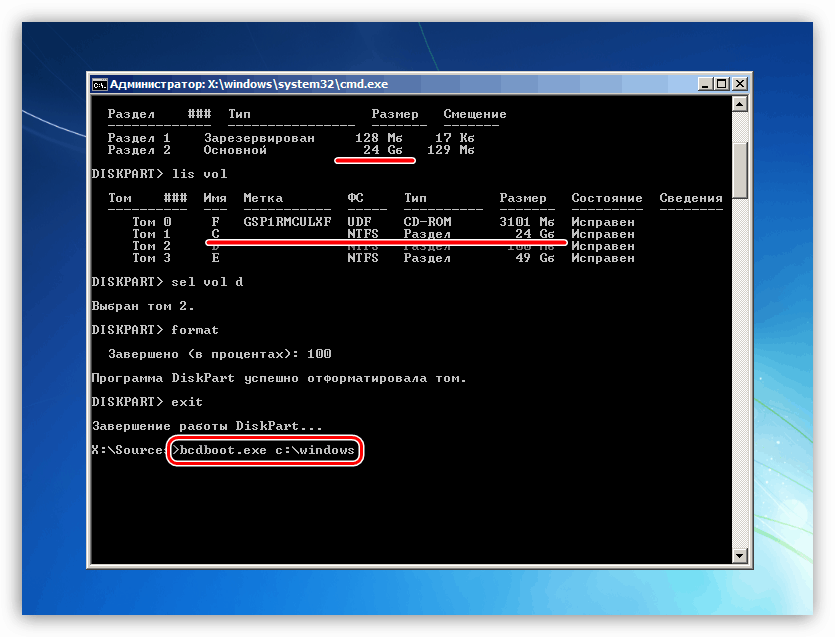This screenshot has width=835, height=637.
Task: Click the vertical scrollbar thumb
Action: point(739,170)
